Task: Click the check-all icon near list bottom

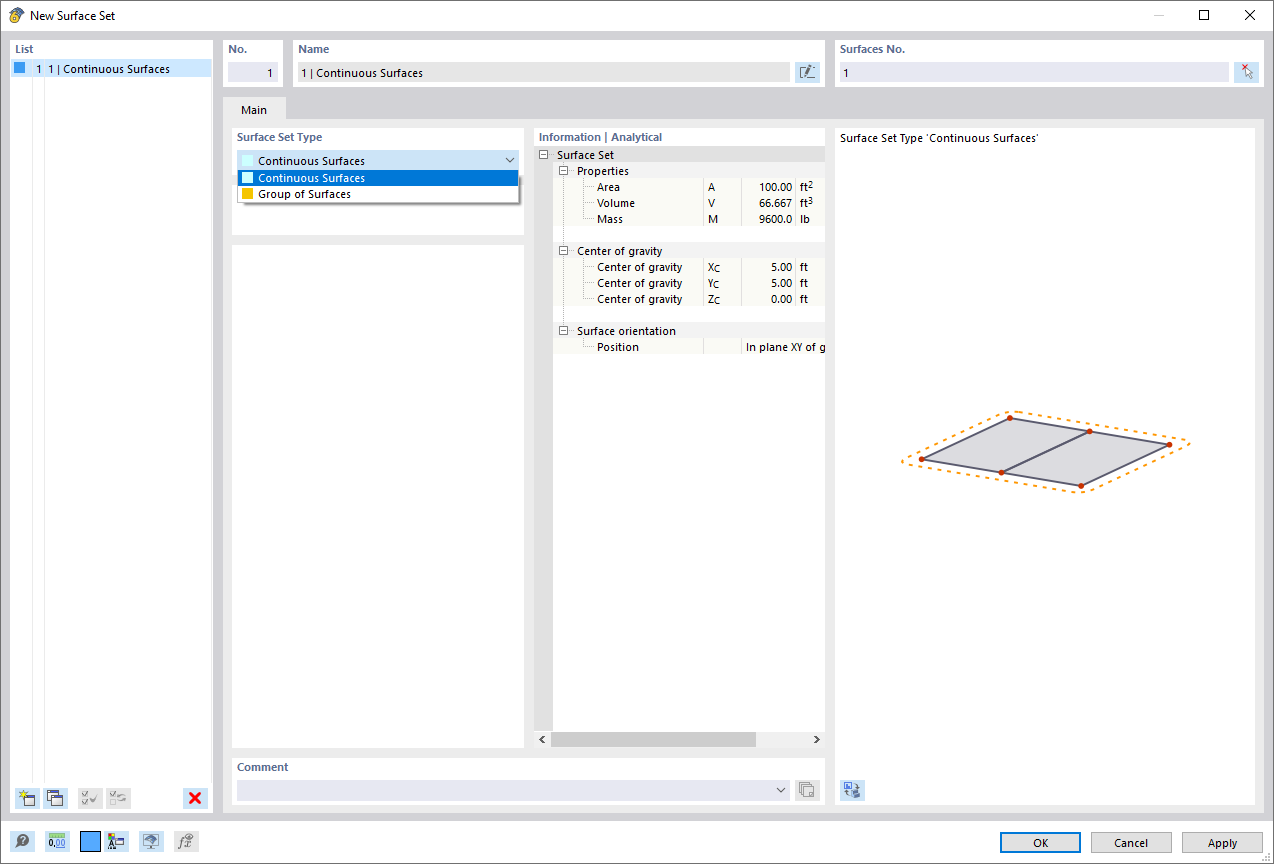Action: [x=89, y=798]
